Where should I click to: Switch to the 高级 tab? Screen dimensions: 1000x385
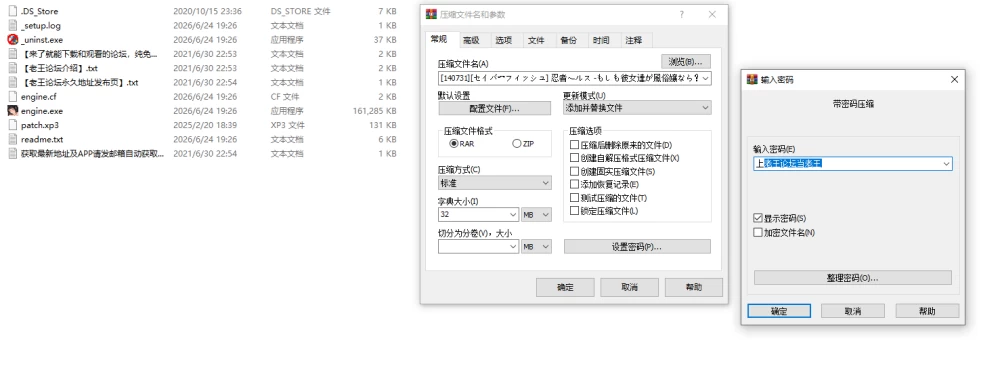point(471,40)
